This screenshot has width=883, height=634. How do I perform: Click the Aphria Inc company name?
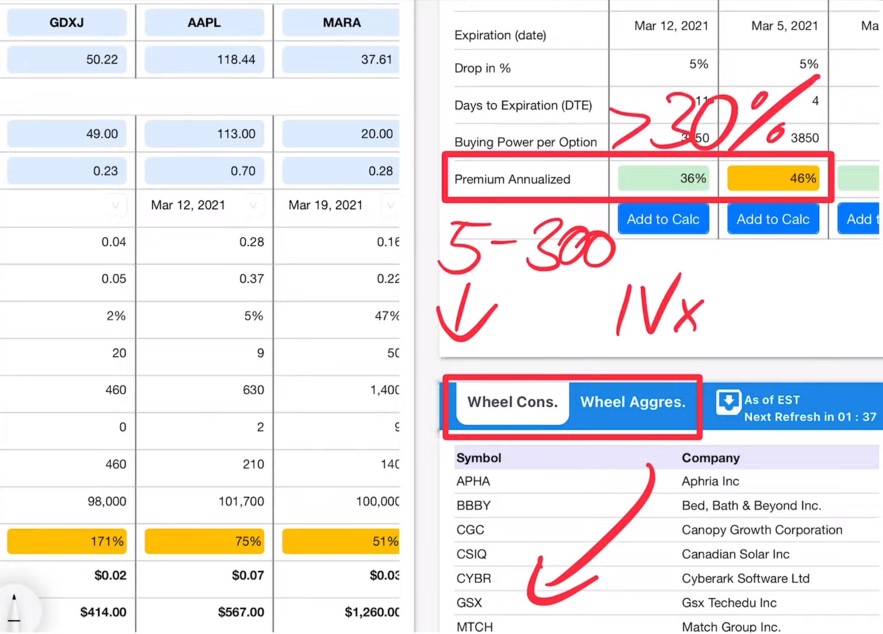710,481
